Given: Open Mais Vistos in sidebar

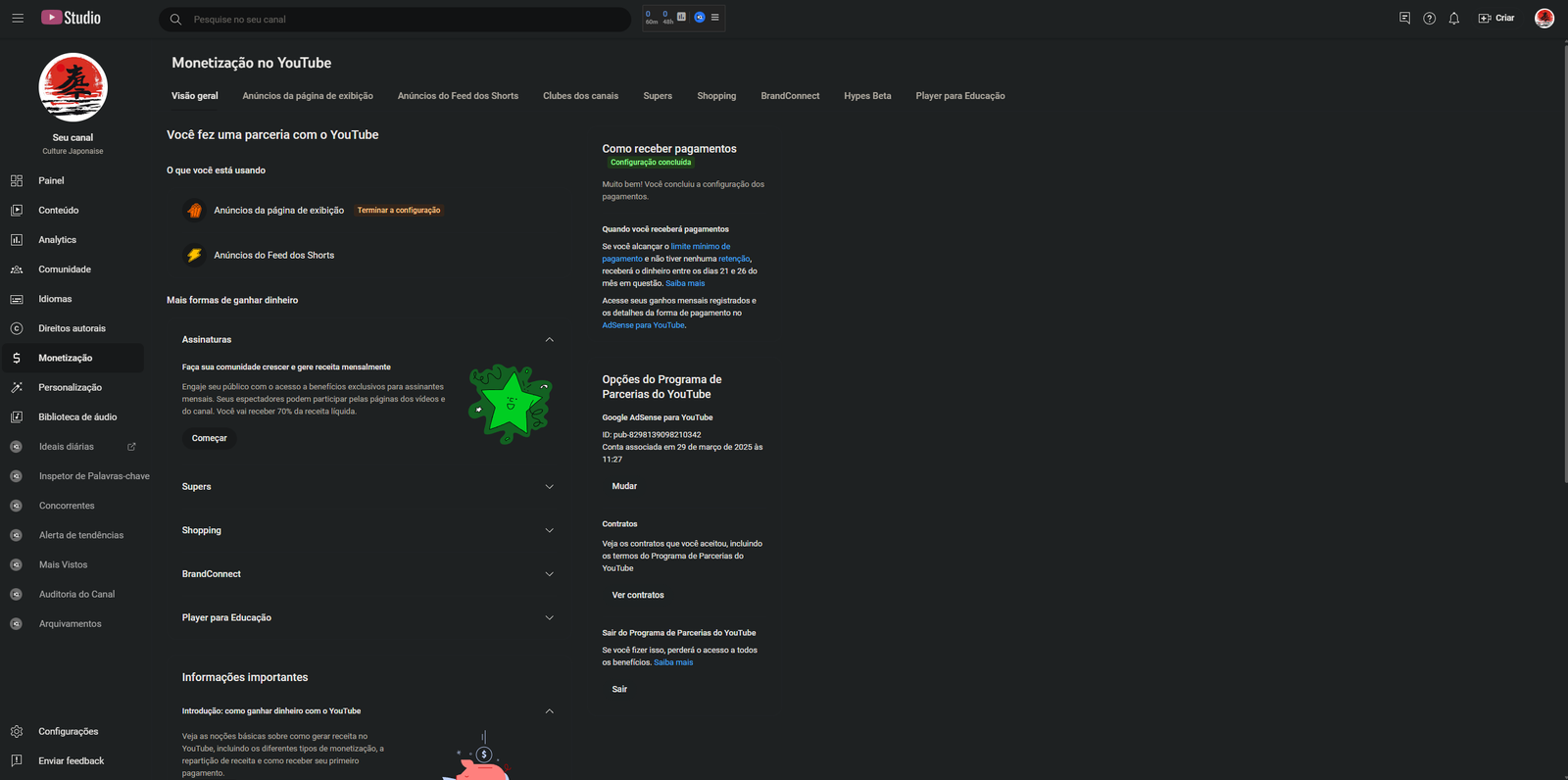Looking at the screenshot, I should [x=63, y=564].
